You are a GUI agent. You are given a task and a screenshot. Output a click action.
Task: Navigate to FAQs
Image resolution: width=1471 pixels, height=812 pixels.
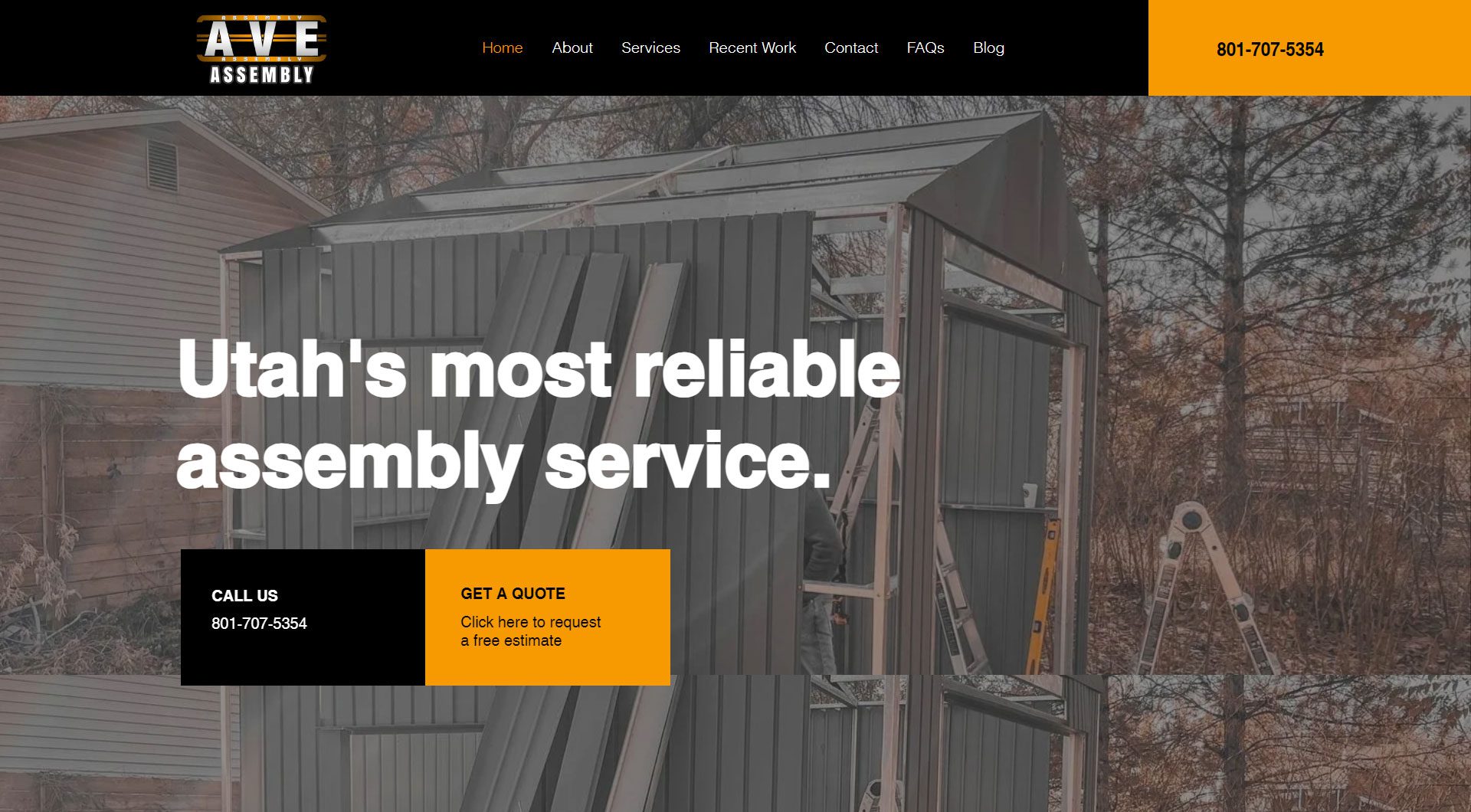click(926, 47)
